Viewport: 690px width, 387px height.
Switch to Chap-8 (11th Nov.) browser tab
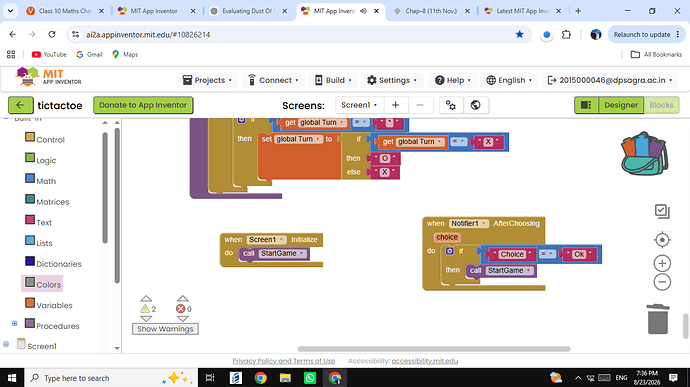431,11
